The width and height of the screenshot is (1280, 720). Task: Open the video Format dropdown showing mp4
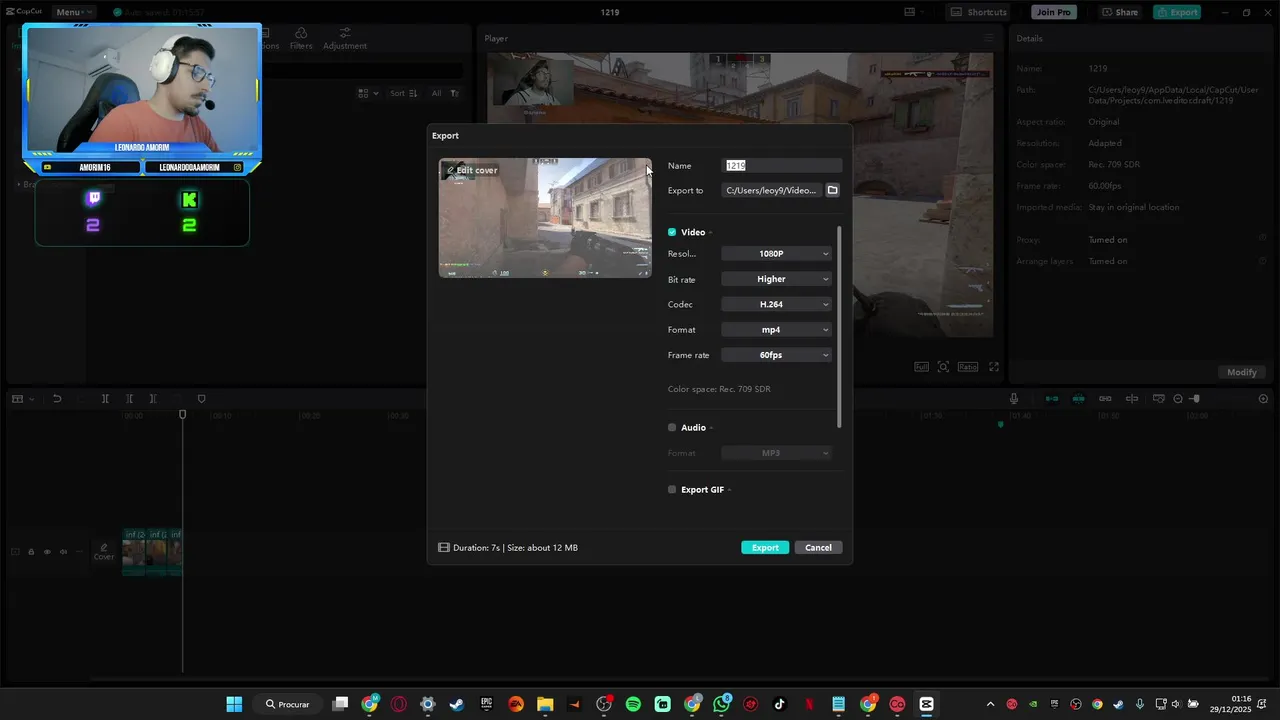[x=776, y=330]
